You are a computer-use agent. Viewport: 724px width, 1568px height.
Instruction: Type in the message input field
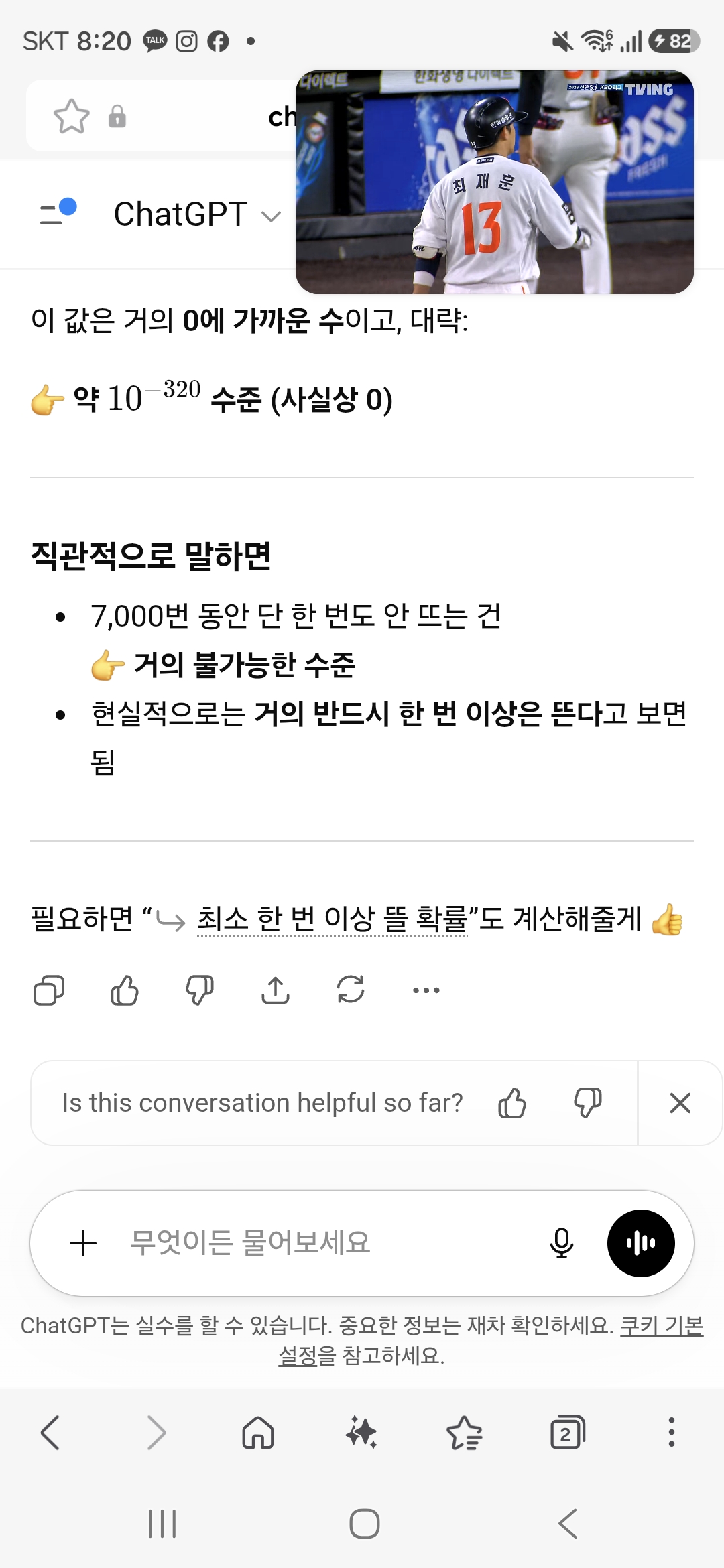pyautogui.click(x=322, y=1243)
